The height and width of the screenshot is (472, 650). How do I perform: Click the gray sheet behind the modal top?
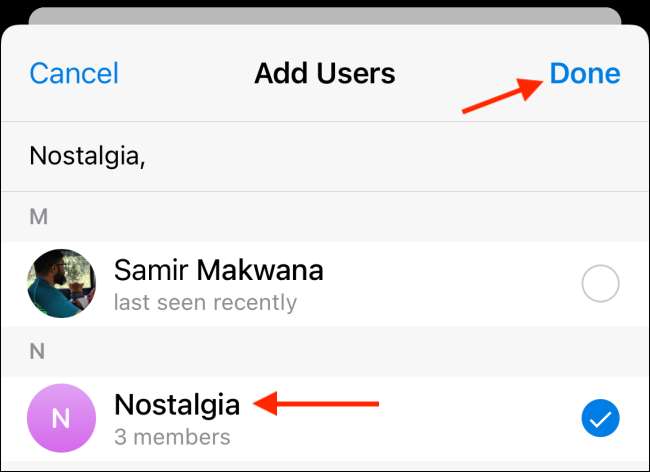325,17
